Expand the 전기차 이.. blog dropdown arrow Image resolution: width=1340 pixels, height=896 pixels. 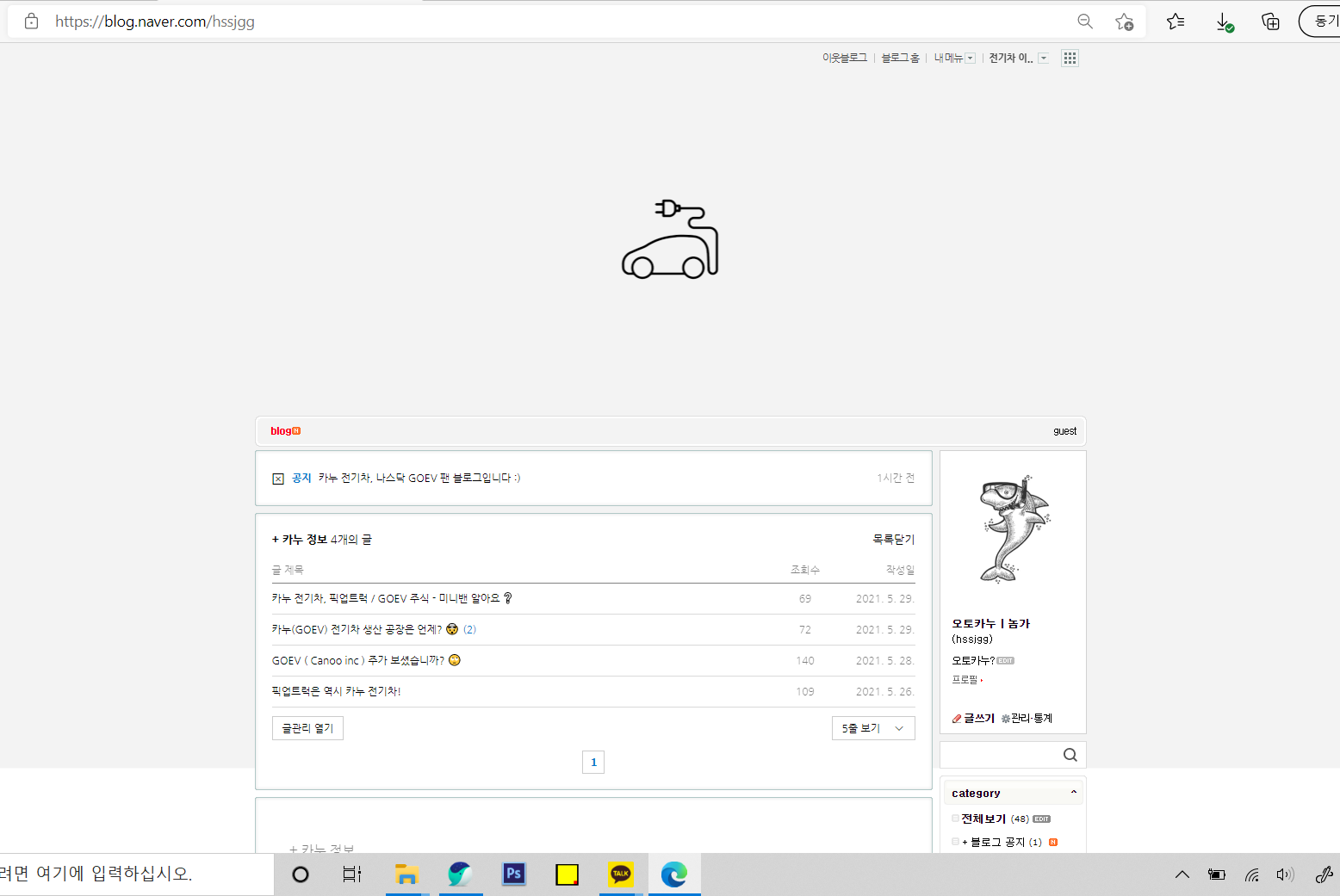[x=1044, y=59]
